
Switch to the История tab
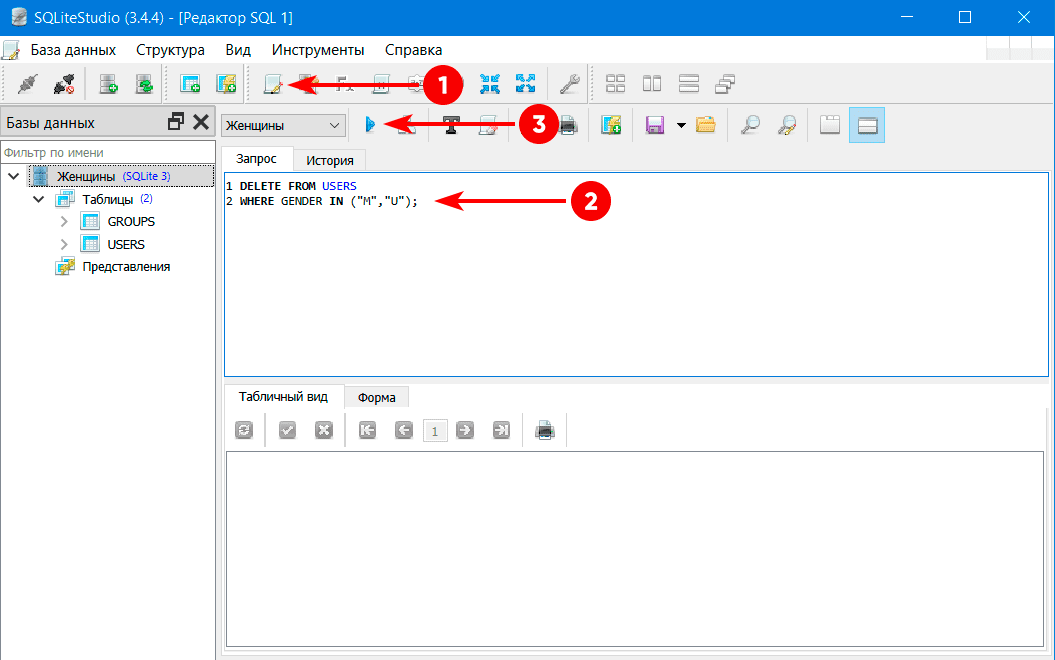329,159
